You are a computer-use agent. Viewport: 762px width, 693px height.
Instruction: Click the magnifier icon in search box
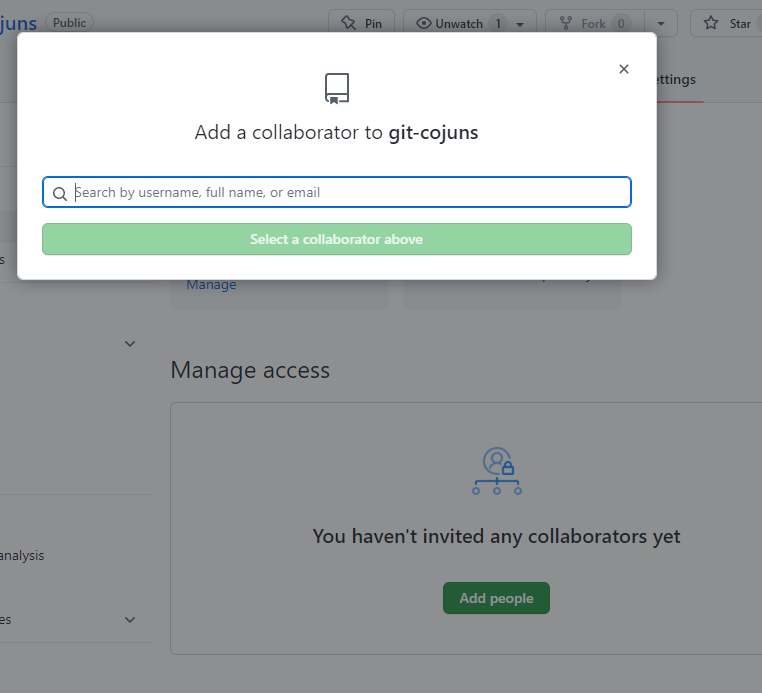point(60,193)
